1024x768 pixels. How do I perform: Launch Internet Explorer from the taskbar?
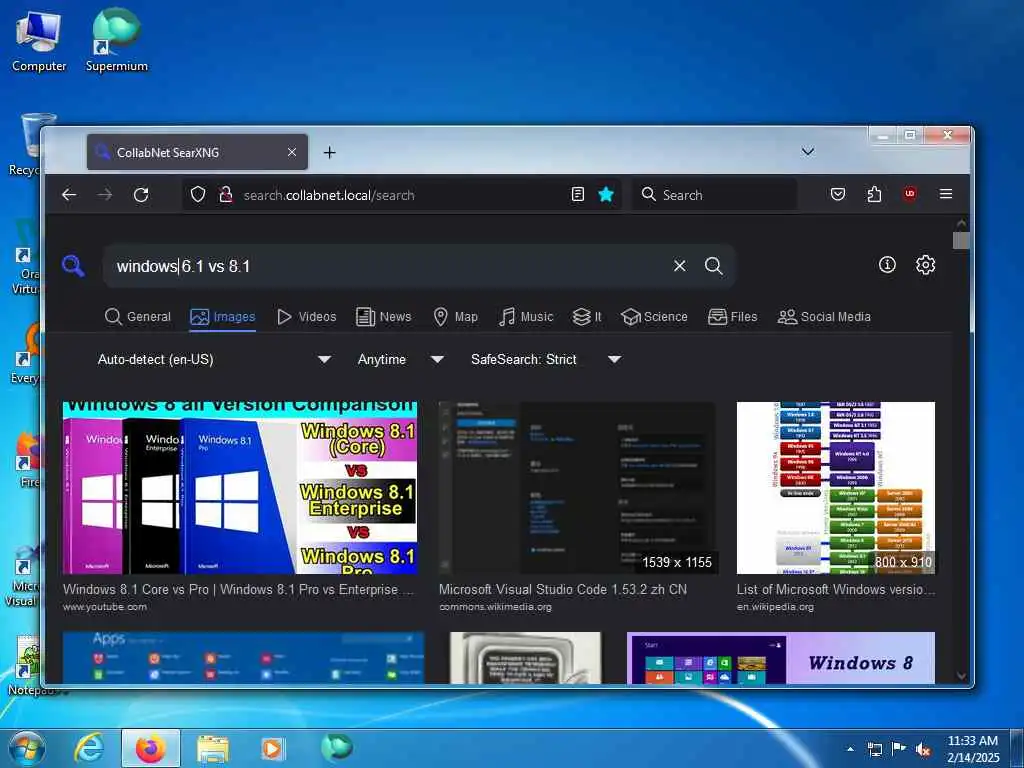point(89,748)
